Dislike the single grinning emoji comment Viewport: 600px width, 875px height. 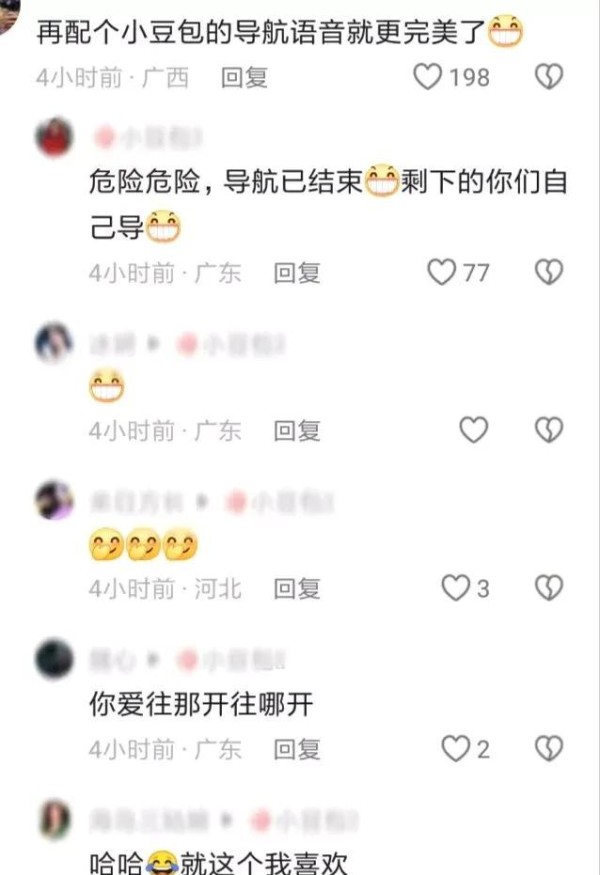[x=549, y=430]
